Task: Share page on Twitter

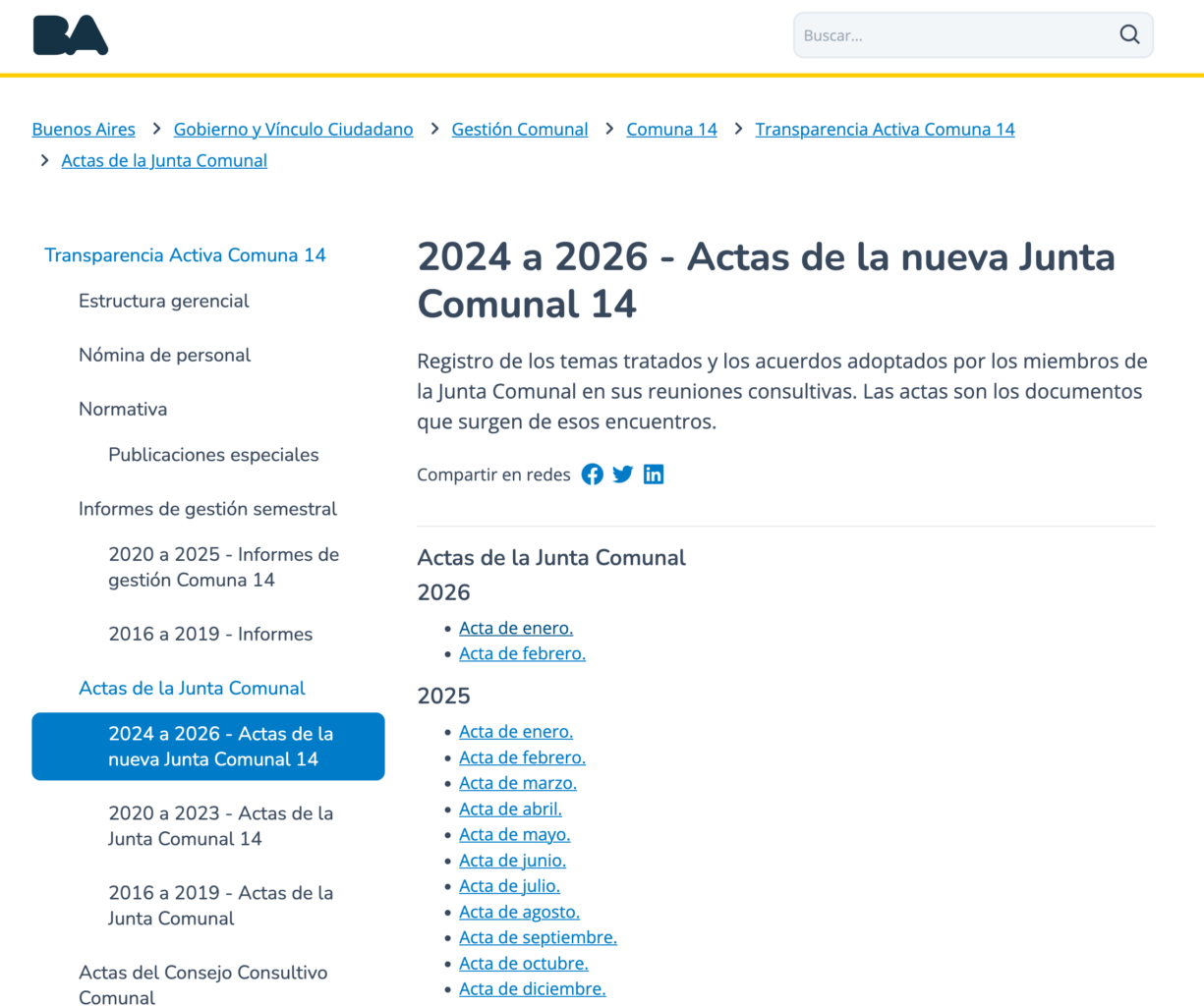Action: click(623, 475)
